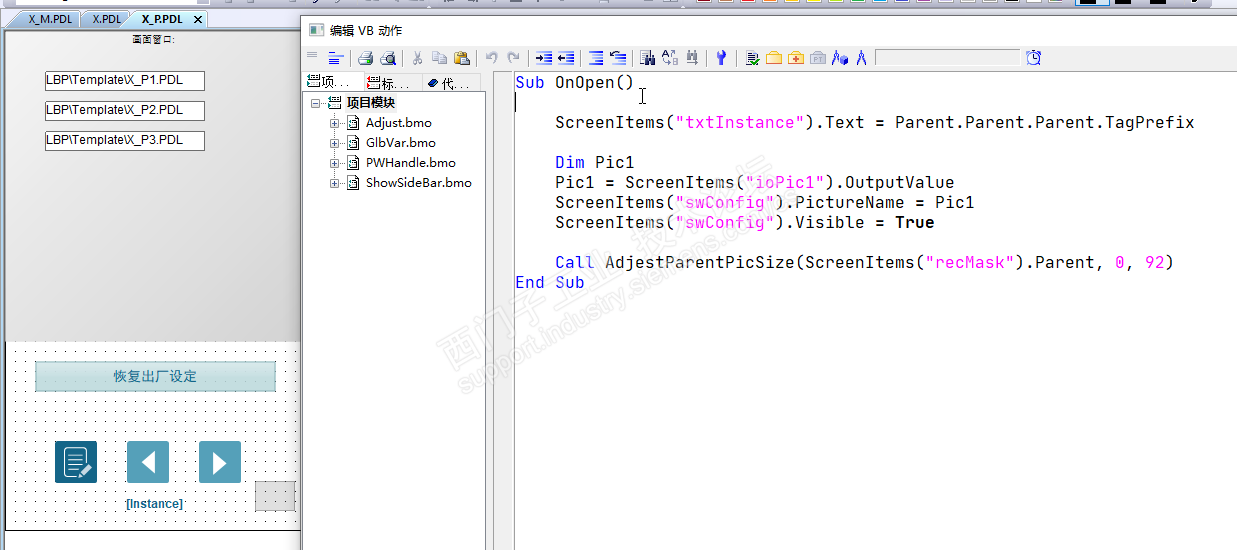Click the LBP\Template\X_P2.PDL field
1237x550 pixels.
(125, 110)
